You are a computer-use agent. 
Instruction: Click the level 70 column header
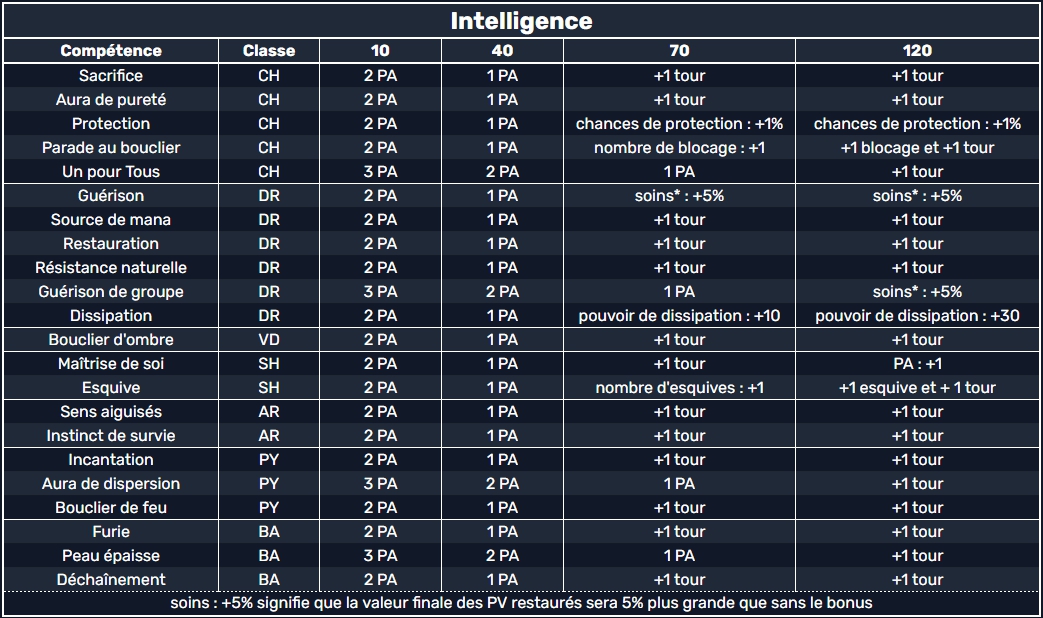[679, 51]
